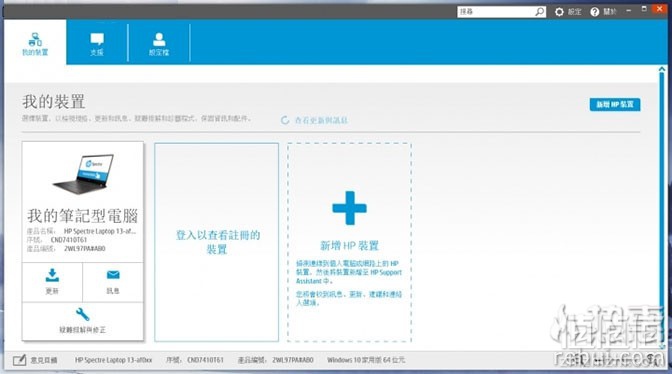Click card product name HP Spectre Laptop 13-af...
This screenshot has height=374, width=672.
pyautogui.click(x=100, y=231)
